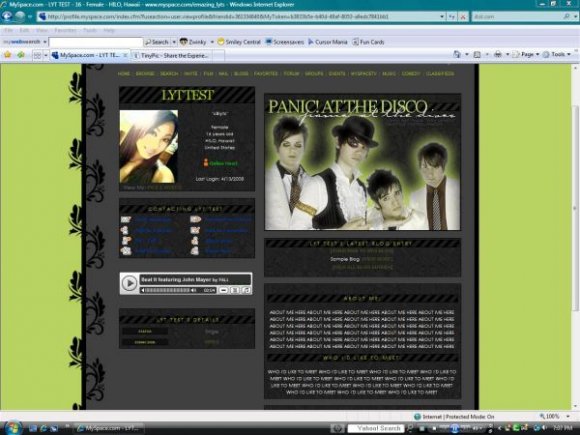The width and height of the screenshot is (580, 435).
Task: Open Fun Cards from the toolbar
Action: [368, 42]
